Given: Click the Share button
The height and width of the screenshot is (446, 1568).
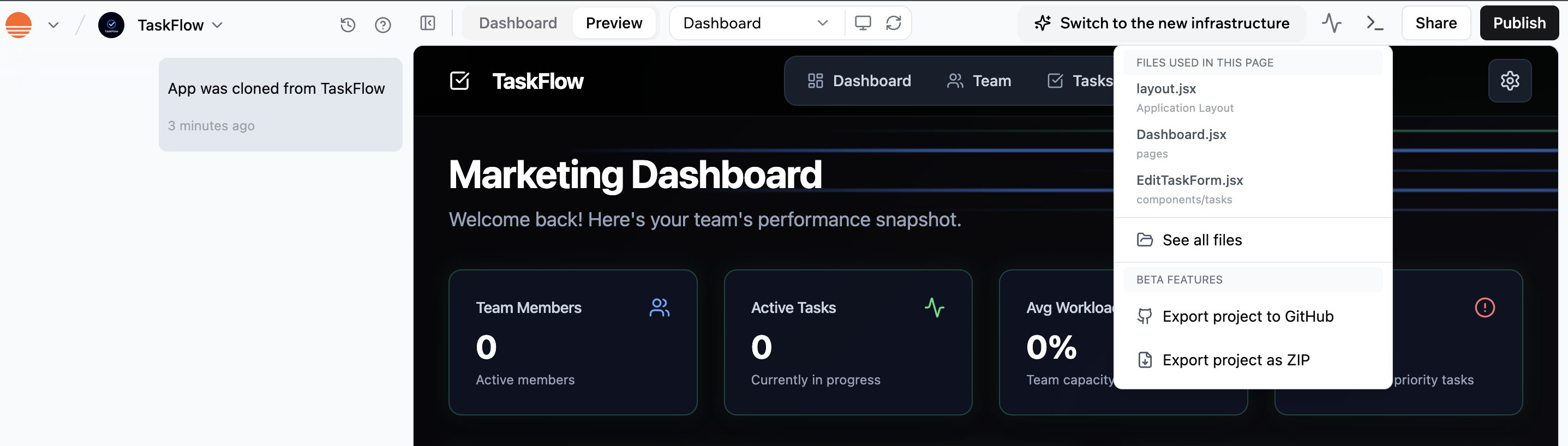Looking at the screenshot, I should click(1435, 23).
